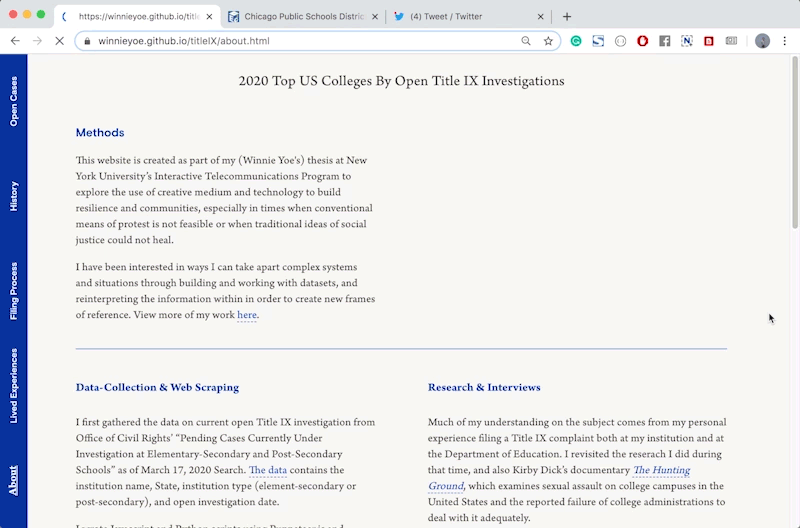Open the Chrome three-dot menu
800x528 pixels.
pos(785,41)
